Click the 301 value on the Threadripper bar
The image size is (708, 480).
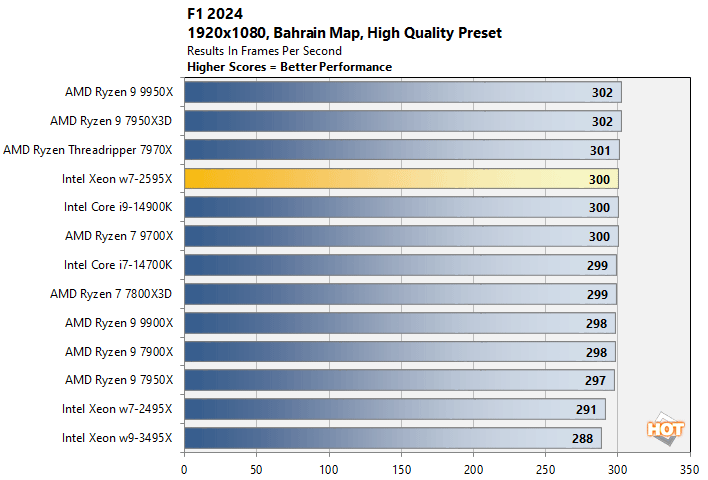click(x=601, y=150)
